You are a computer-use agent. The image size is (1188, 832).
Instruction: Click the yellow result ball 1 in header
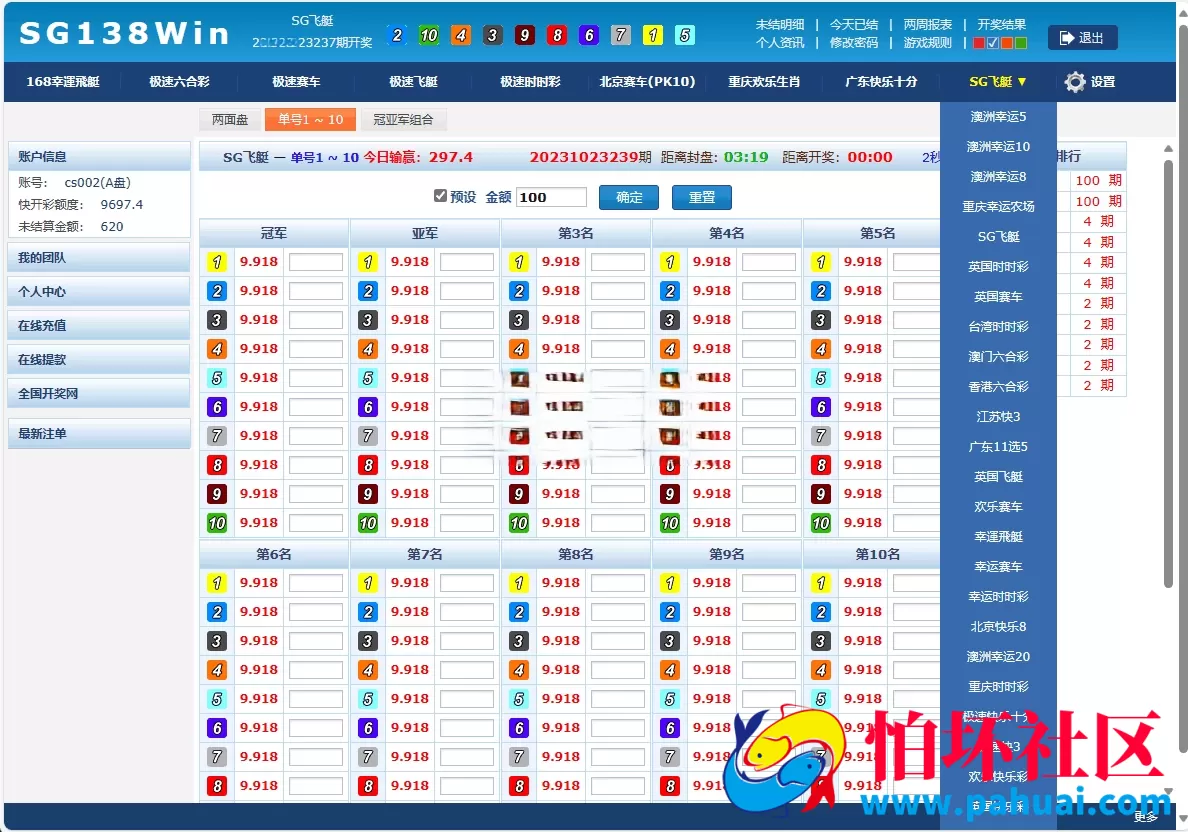click(652, 35)
